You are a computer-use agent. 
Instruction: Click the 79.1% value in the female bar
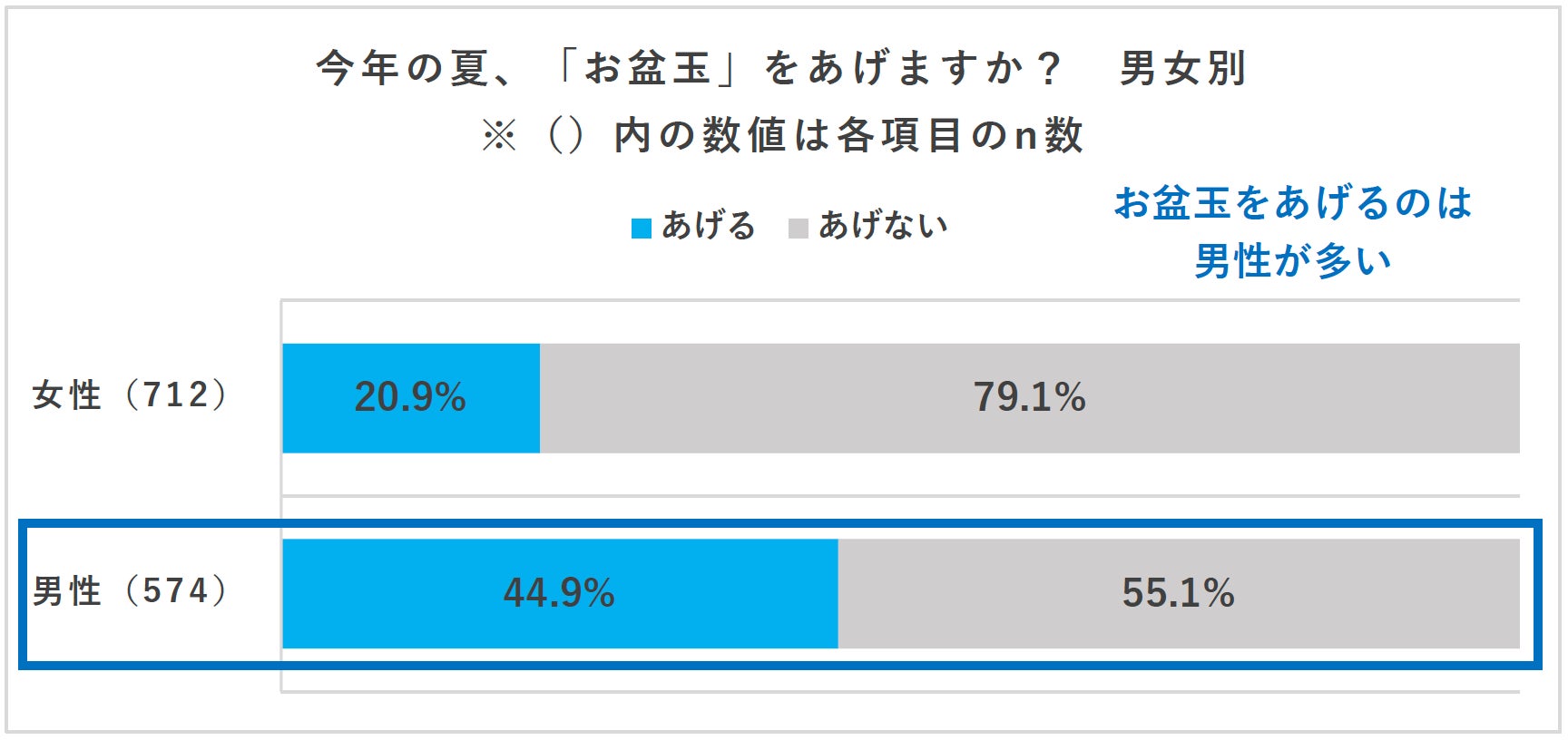tap(1029, 397)
